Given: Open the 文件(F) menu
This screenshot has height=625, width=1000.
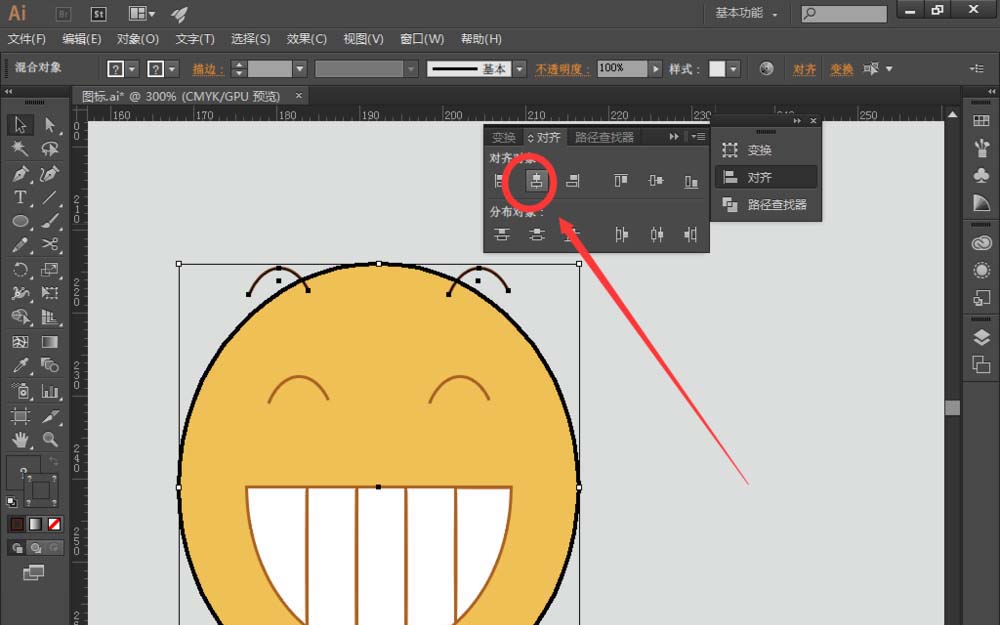Looking at the screenshot, I should [x=27, y=39].
